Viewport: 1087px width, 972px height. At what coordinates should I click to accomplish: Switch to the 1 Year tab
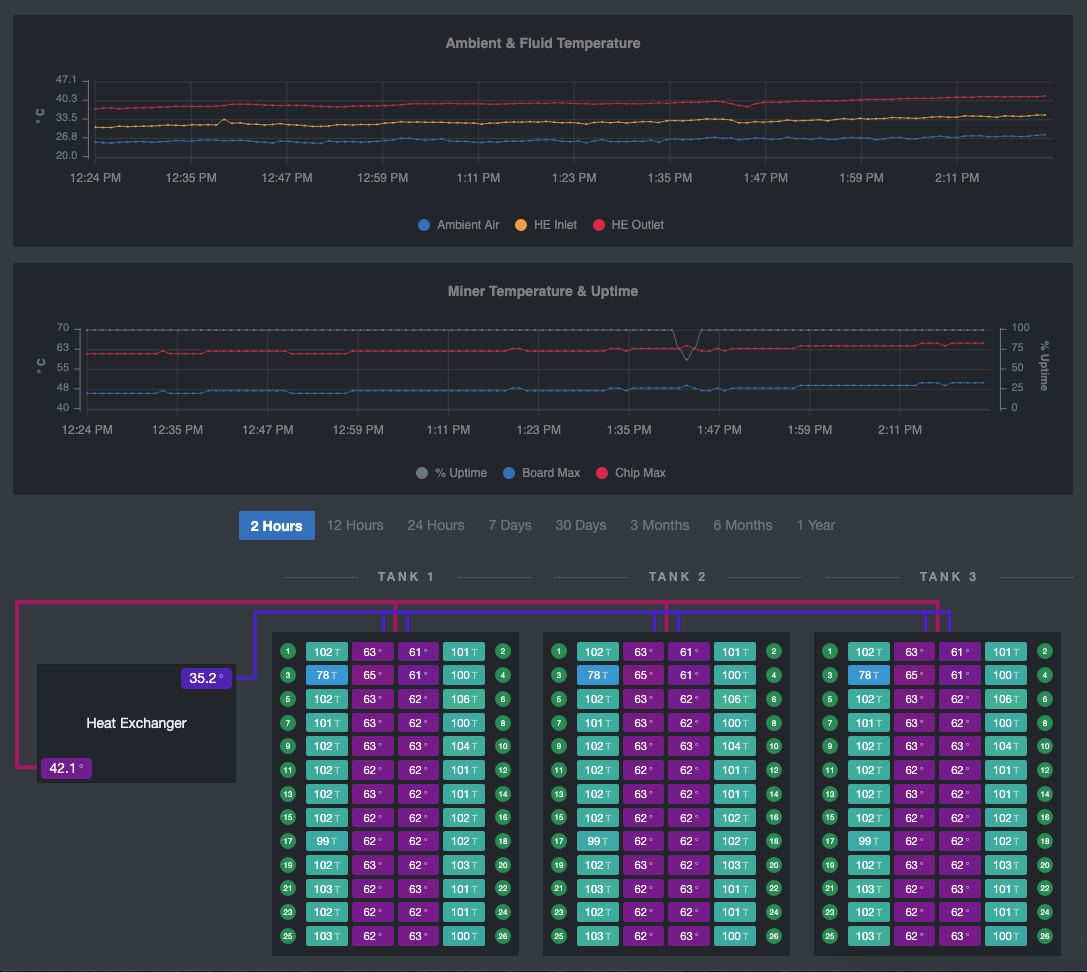click(815, 525)
